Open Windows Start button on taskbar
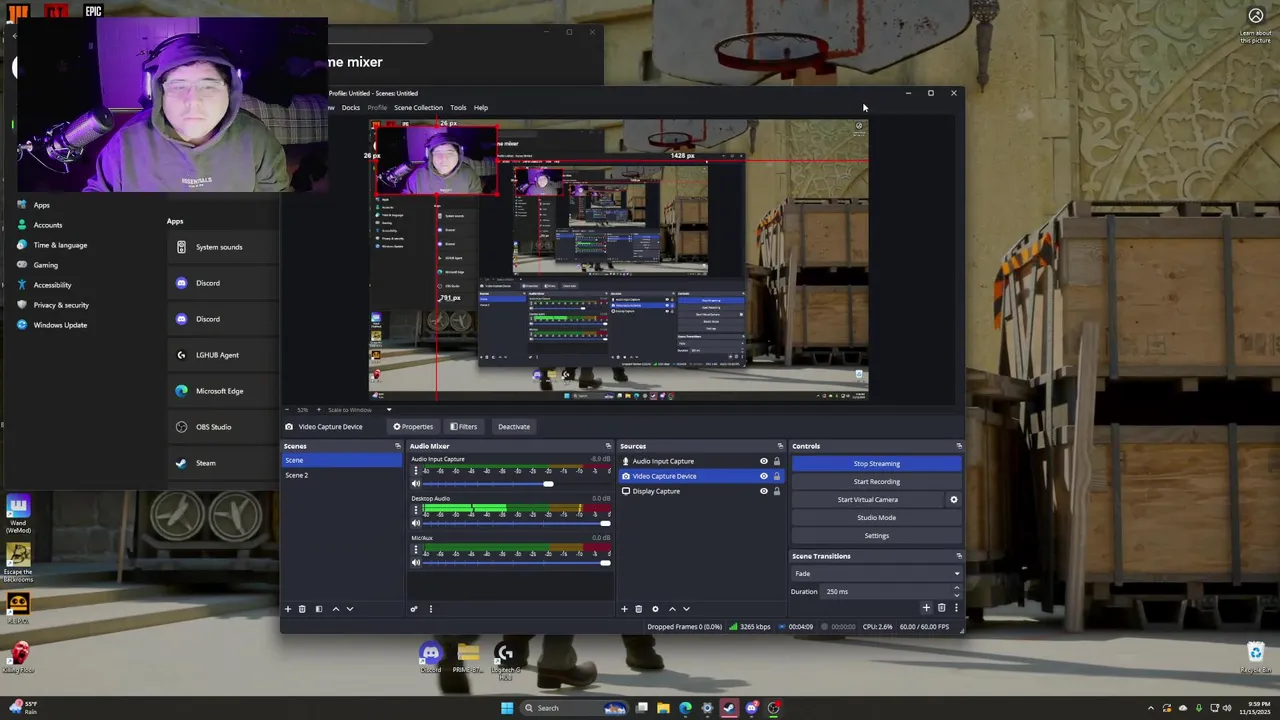This screenshot has height=720, width=1280. point(507,708)
